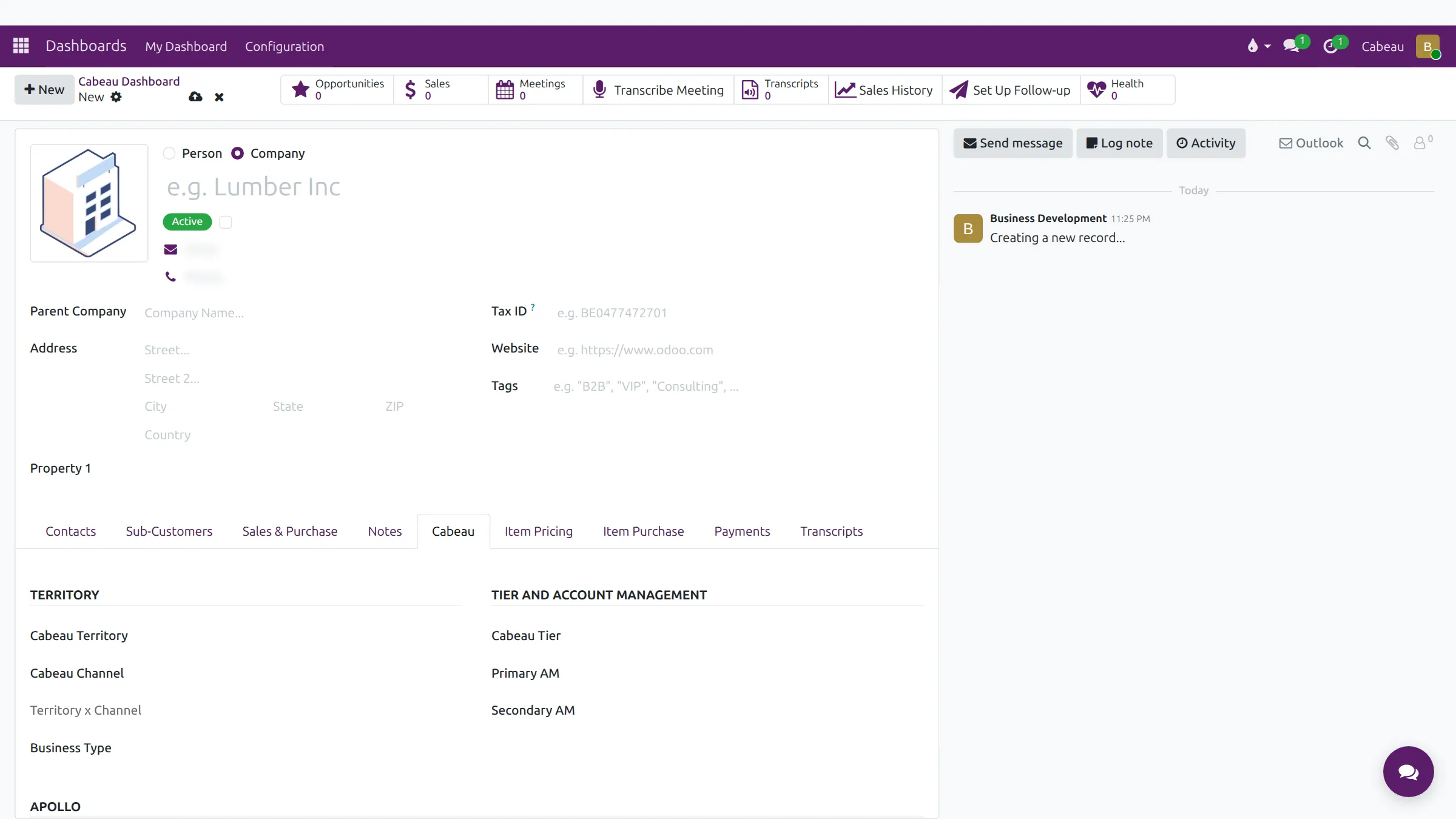The image size is (1456, 819).
Task: Discard changes with the X icon
Action: (219, 97)
